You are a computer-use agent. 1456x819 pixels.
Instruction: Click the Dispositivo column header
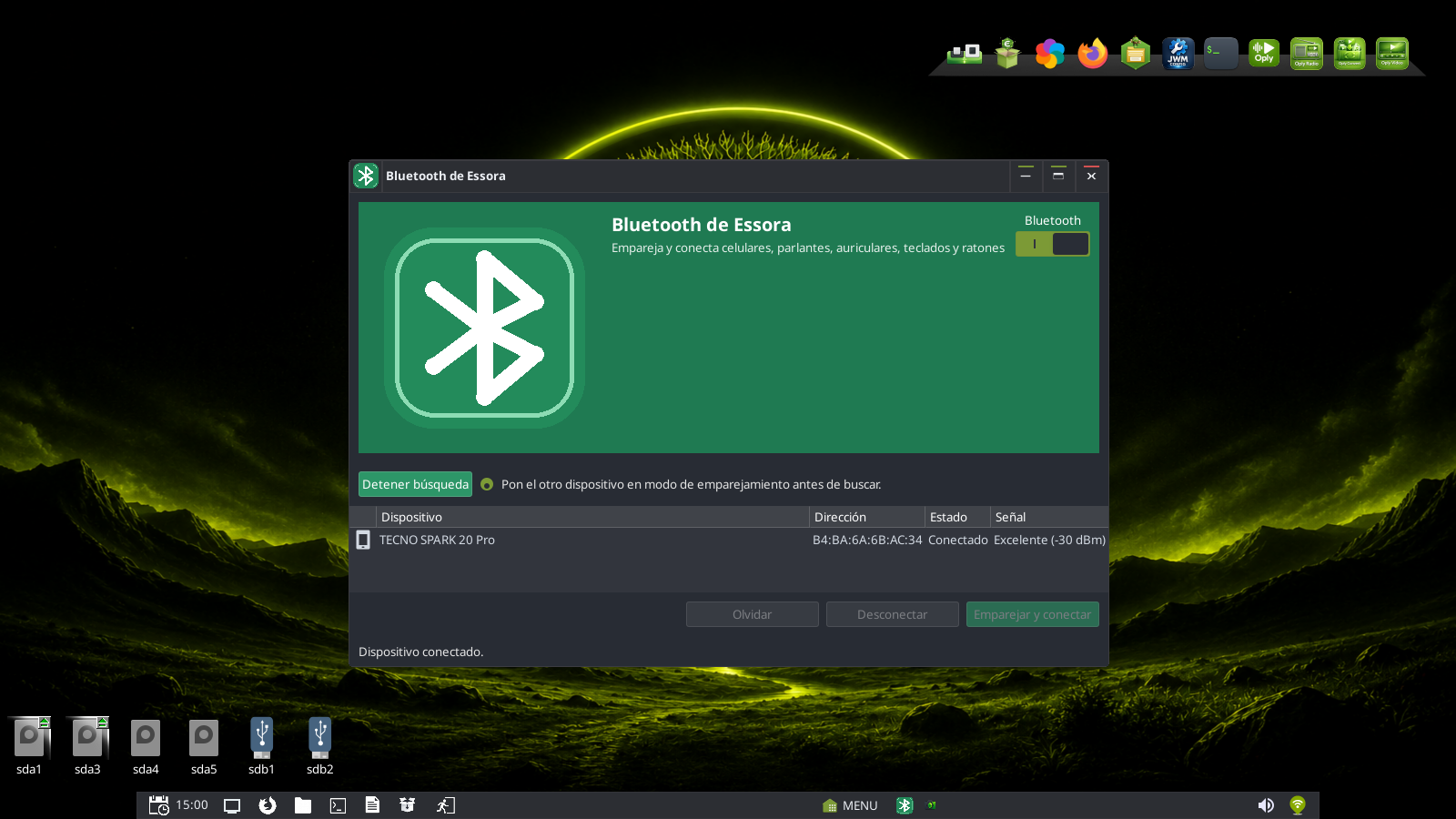point(592,517)
